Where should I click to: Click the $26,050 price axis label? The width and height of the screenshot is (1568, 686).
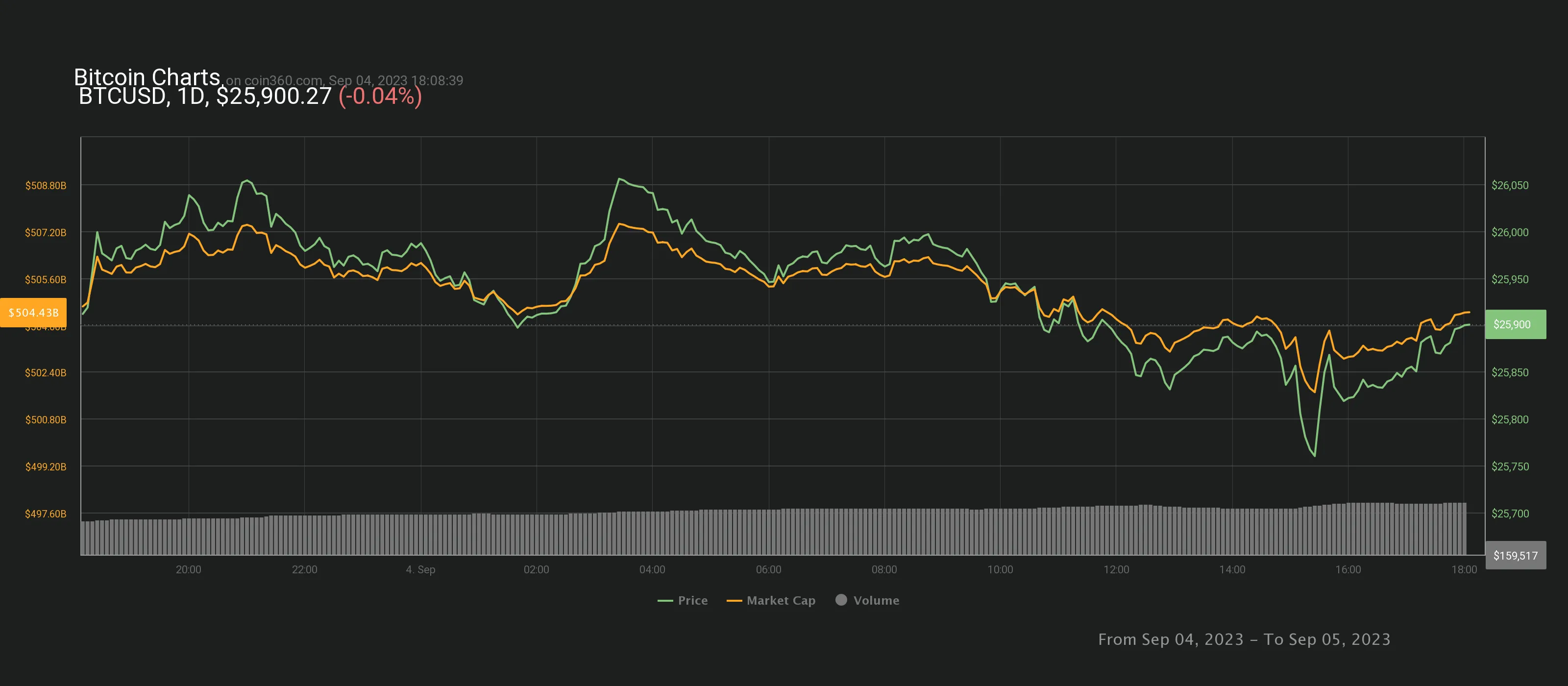1510,185
